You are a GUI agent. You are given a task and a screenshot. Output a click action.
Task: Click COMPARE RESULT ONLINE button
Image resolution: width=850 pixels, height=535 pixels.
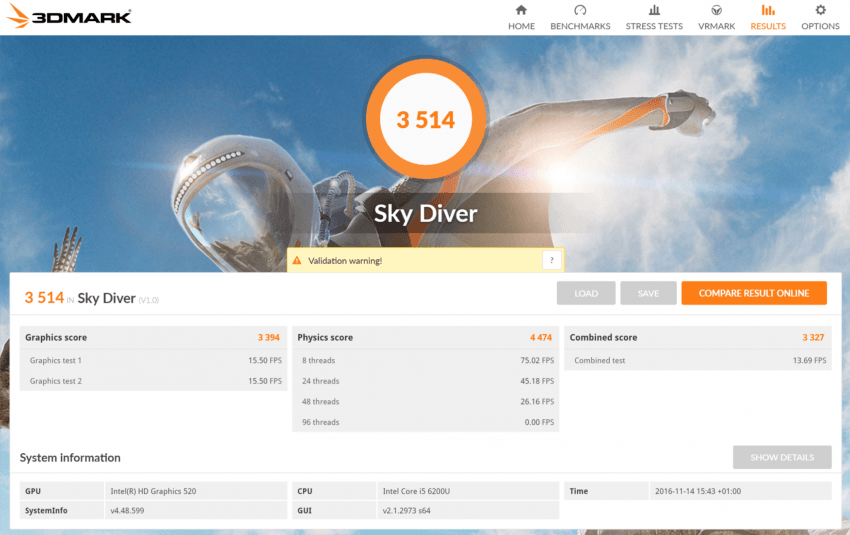(754, 293)
